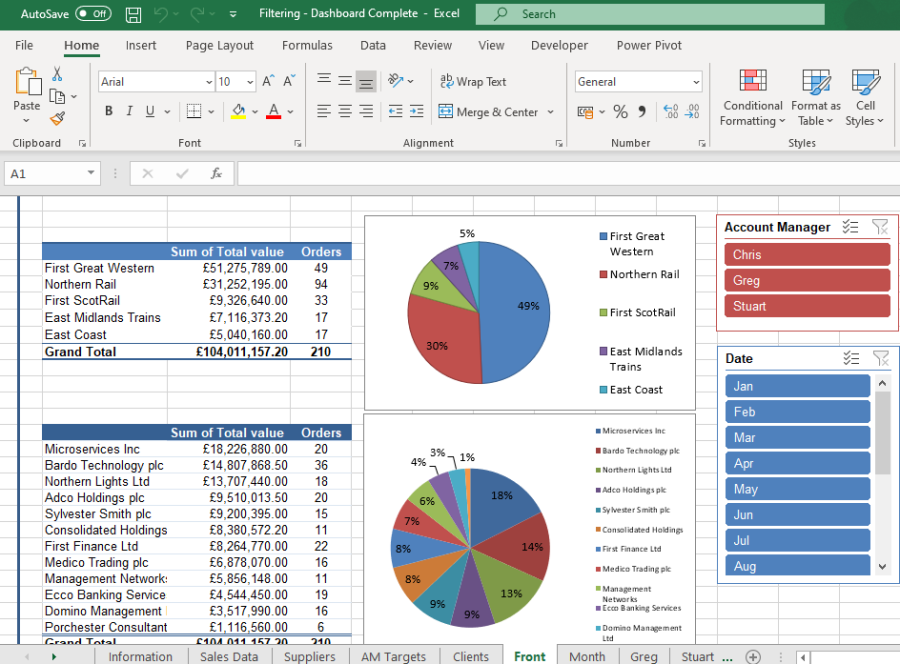Image resolution: width=900 pixels, height=664 pixels.
Task: Enable multi-select on Date slicer
Action: click(850, 358)
